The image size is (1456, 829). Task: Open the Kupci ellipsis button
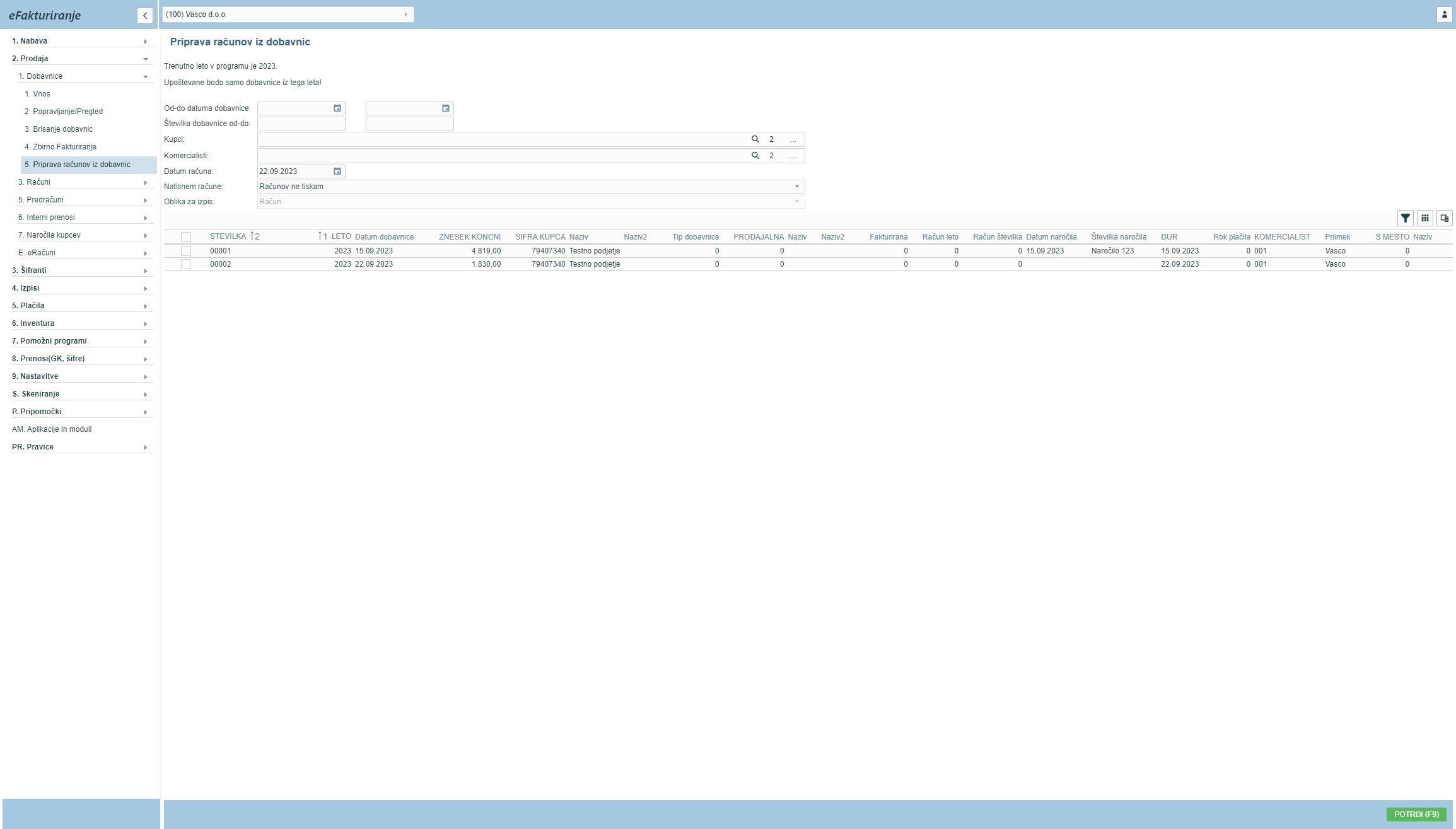(x=793, y=139)
